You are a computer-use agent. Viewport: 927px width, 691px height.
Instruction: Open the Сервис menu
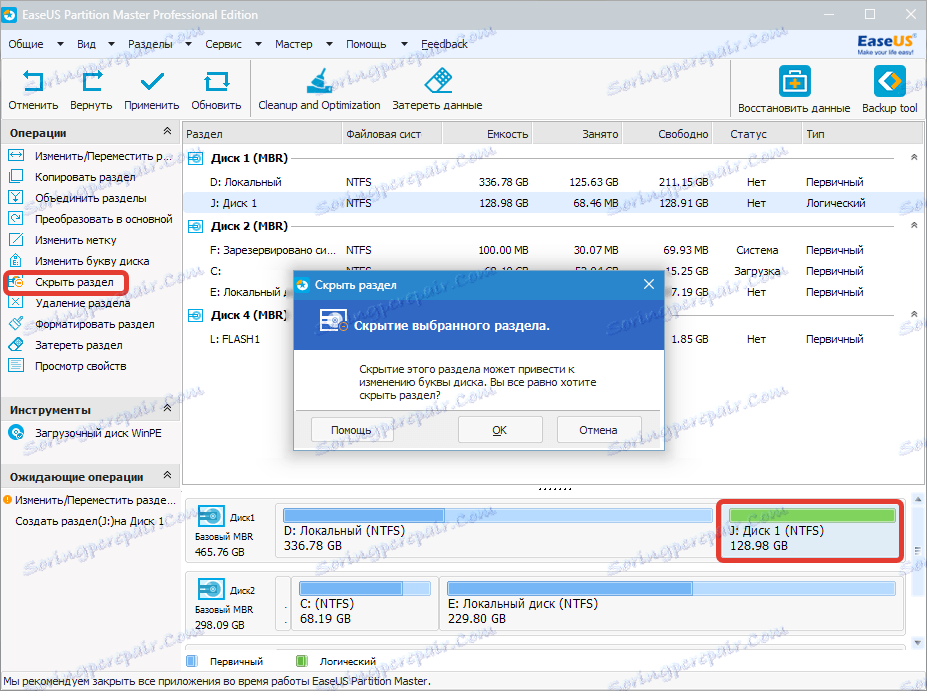pos(233,44)
